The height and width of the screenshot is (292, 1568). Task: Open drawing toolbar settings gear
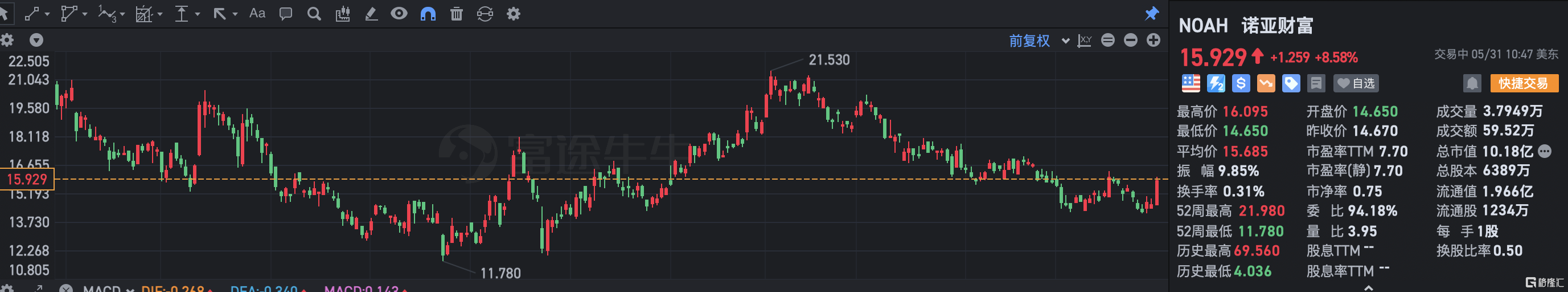tap(514, 14)
